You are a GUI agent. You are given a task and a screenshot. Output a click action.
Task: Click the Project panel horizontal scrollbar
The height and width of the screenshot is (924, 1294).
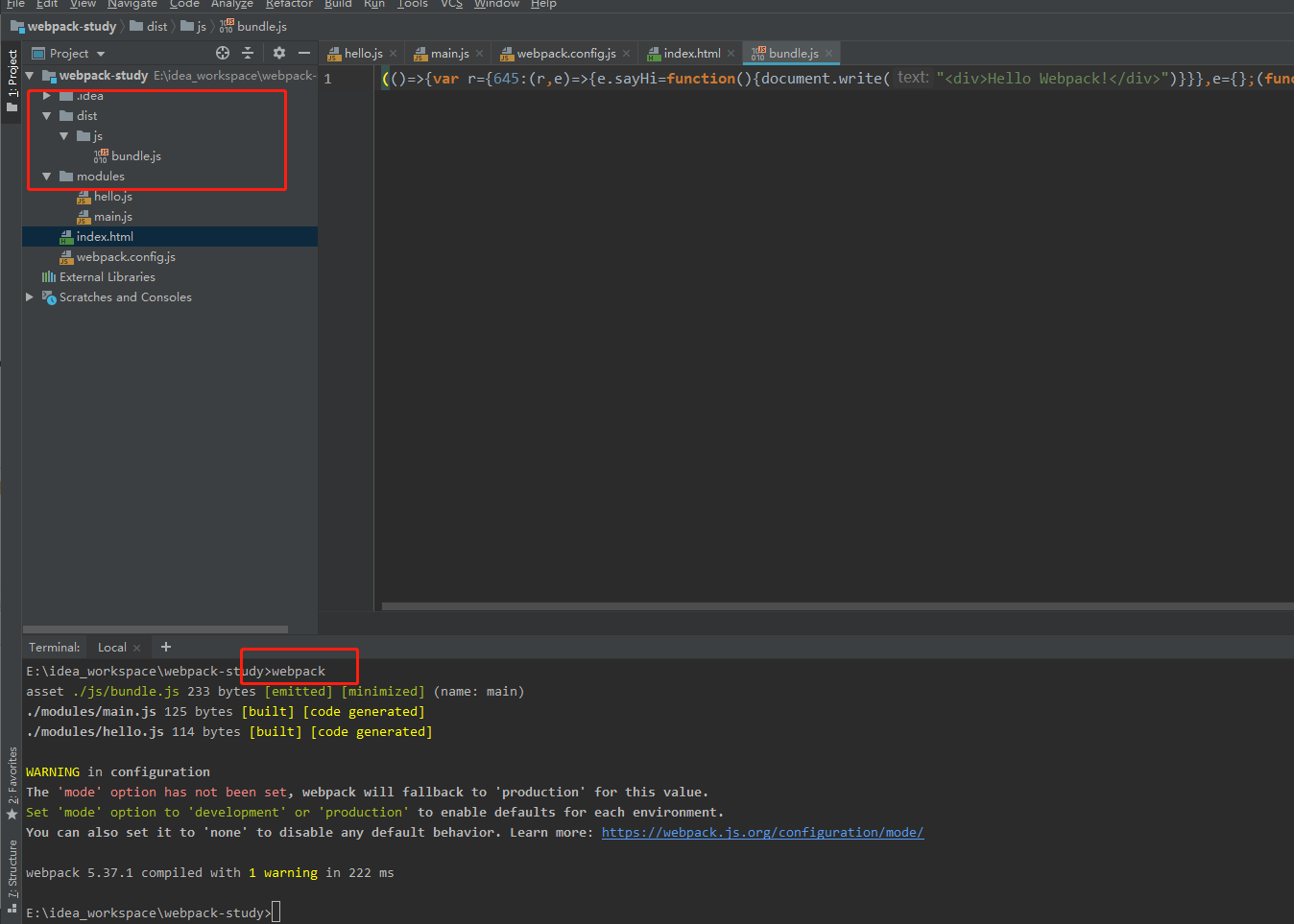156,629
